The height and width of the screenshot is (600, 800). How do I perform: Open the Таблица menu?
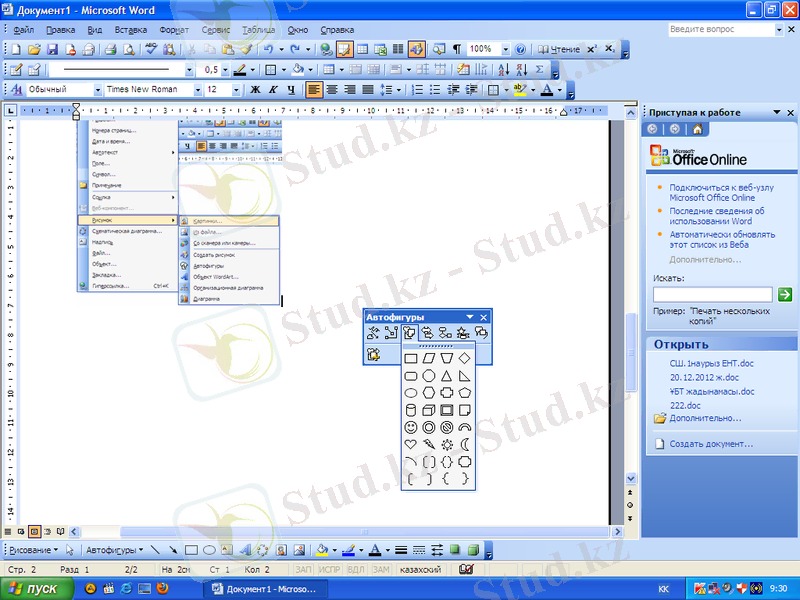[x=258, y=30]
